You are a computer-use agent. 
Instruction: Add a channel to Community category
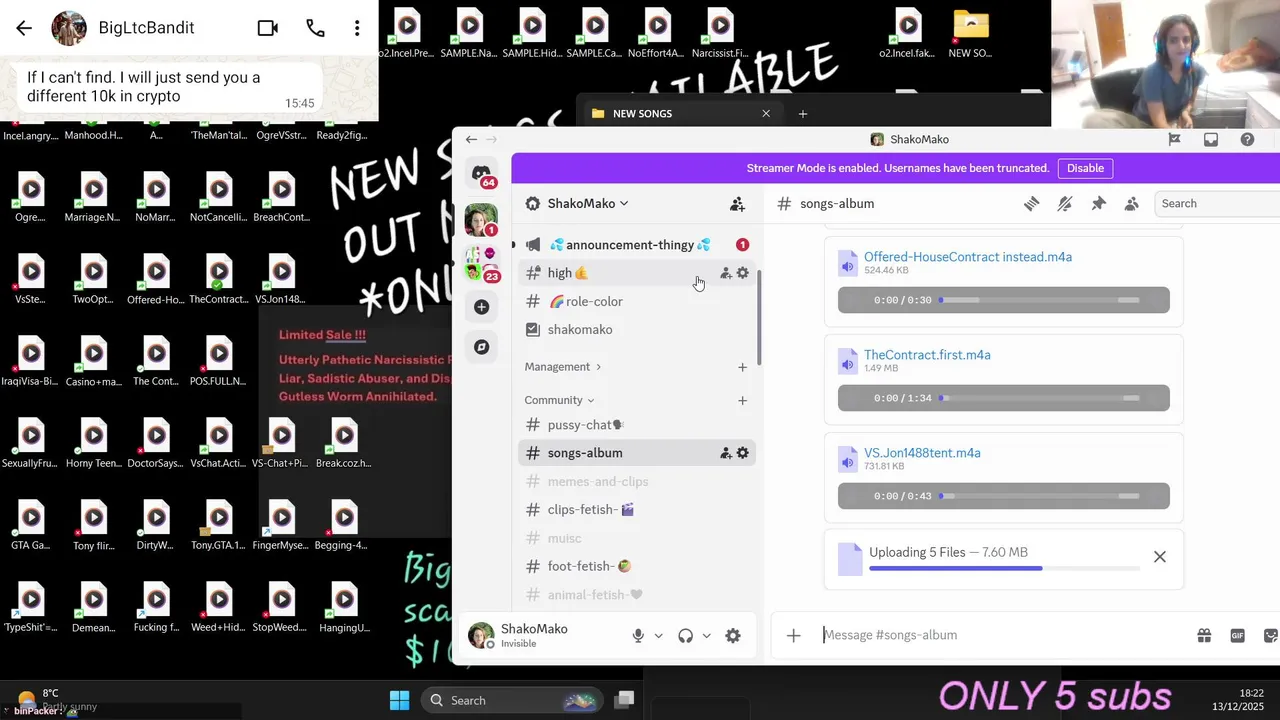pos(742,400)
